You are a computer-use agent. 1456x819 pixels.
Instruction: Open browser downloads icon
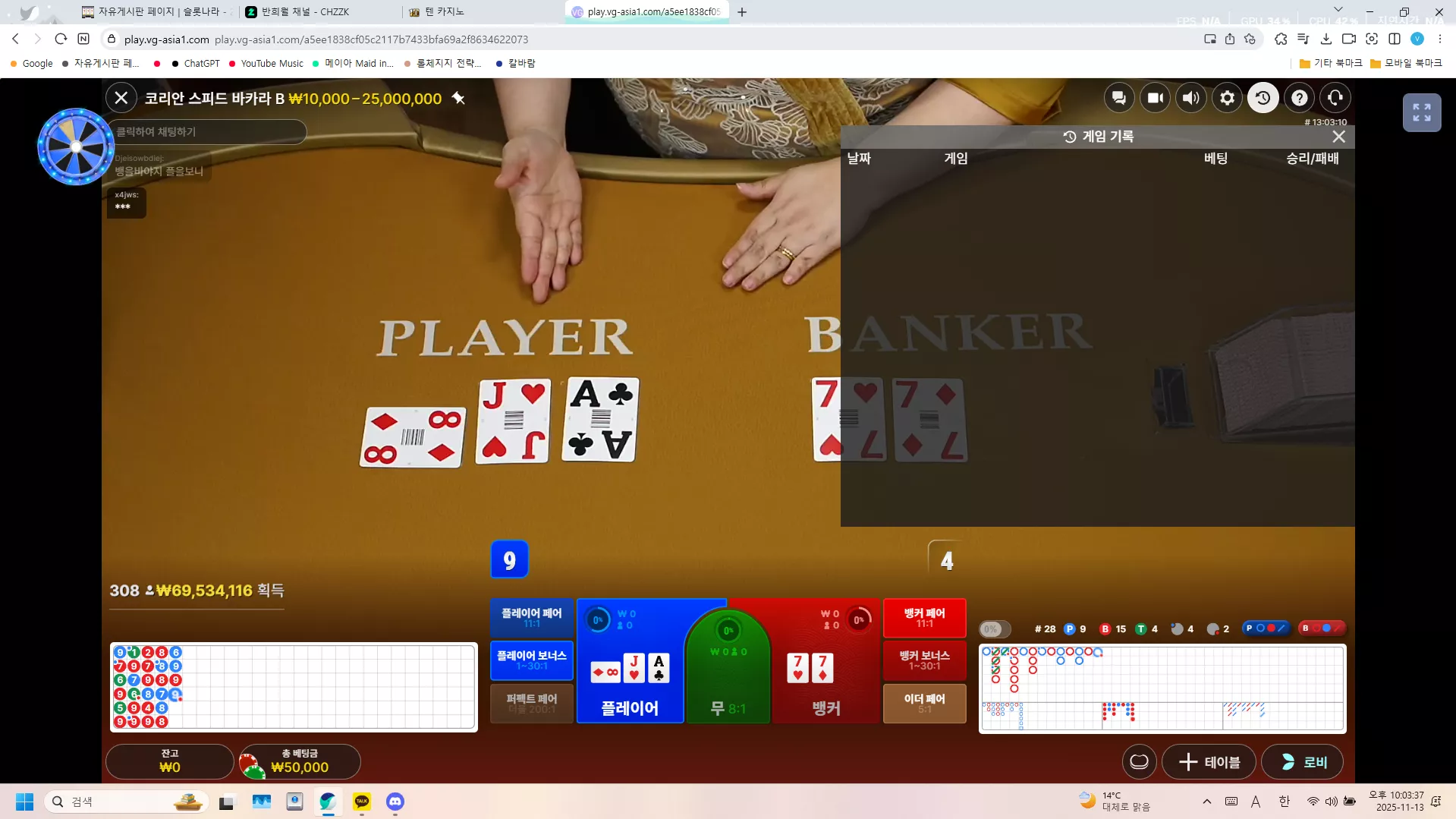1326,39
